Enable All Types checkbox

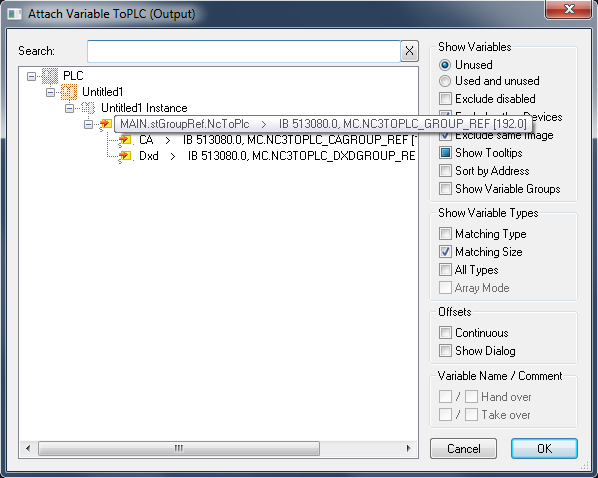pyautogui.click(x=445, y=269)
